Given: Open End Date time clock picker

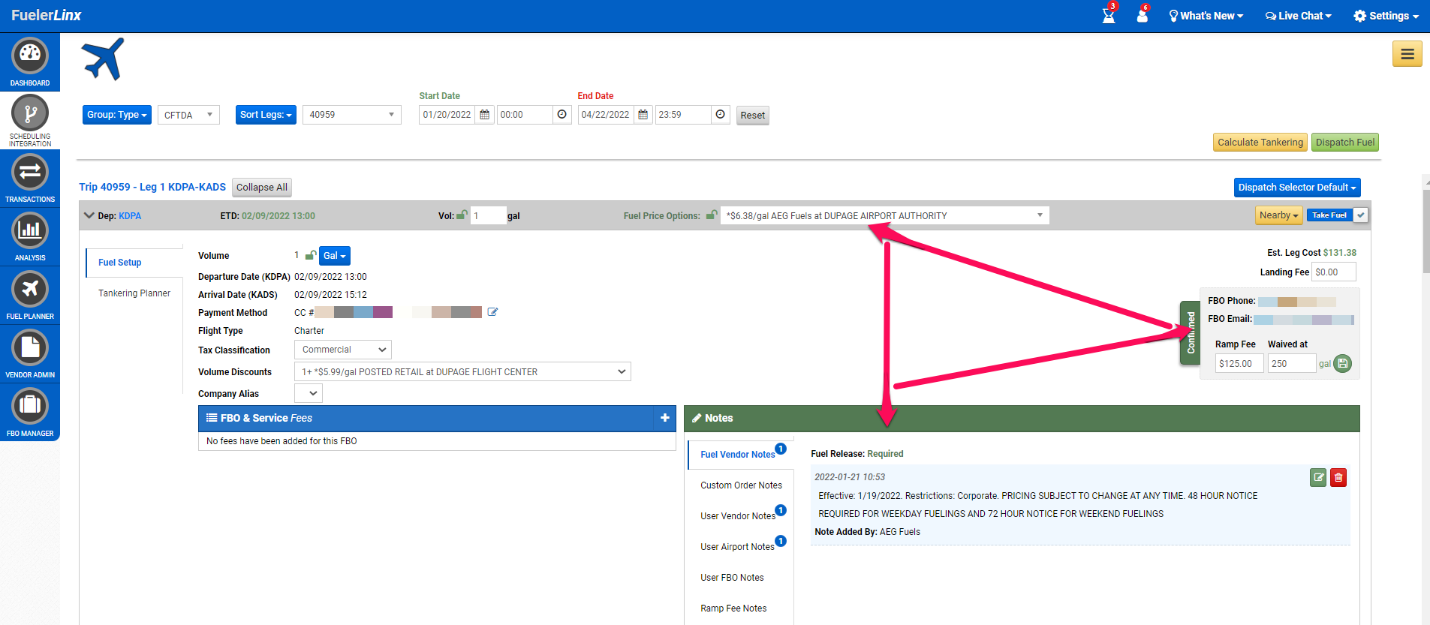Looking at the screenshot, I should (721, 115).
